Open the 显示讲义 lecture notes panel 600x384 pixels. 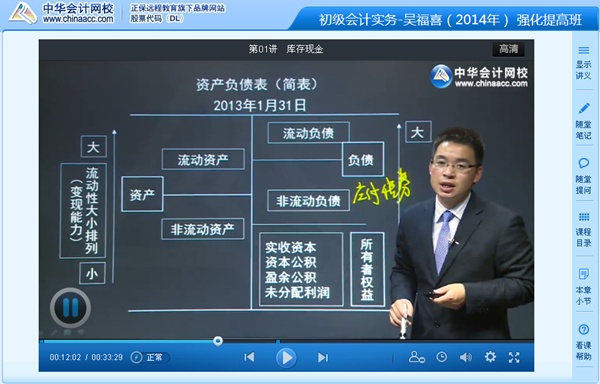click(584, 62)
